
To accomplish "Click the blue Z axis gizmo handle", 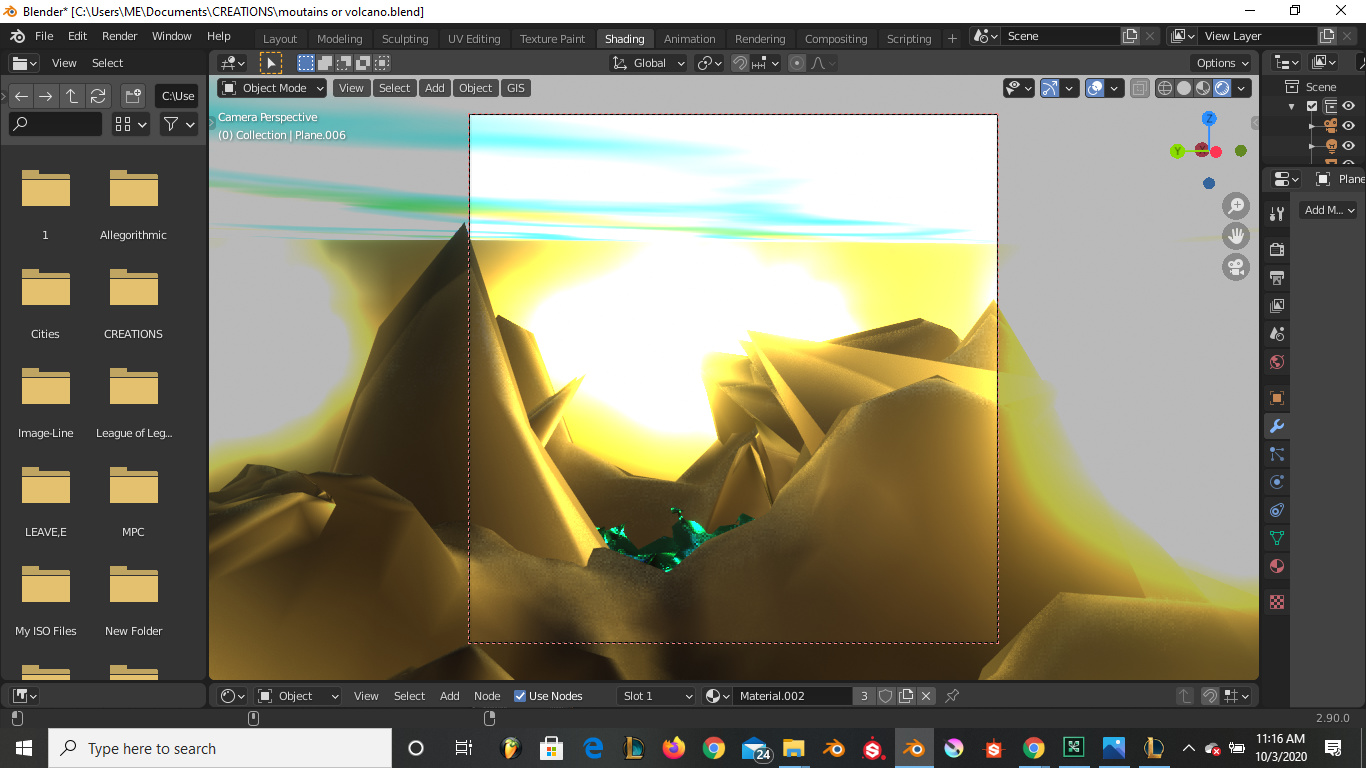I will 1209,118.
